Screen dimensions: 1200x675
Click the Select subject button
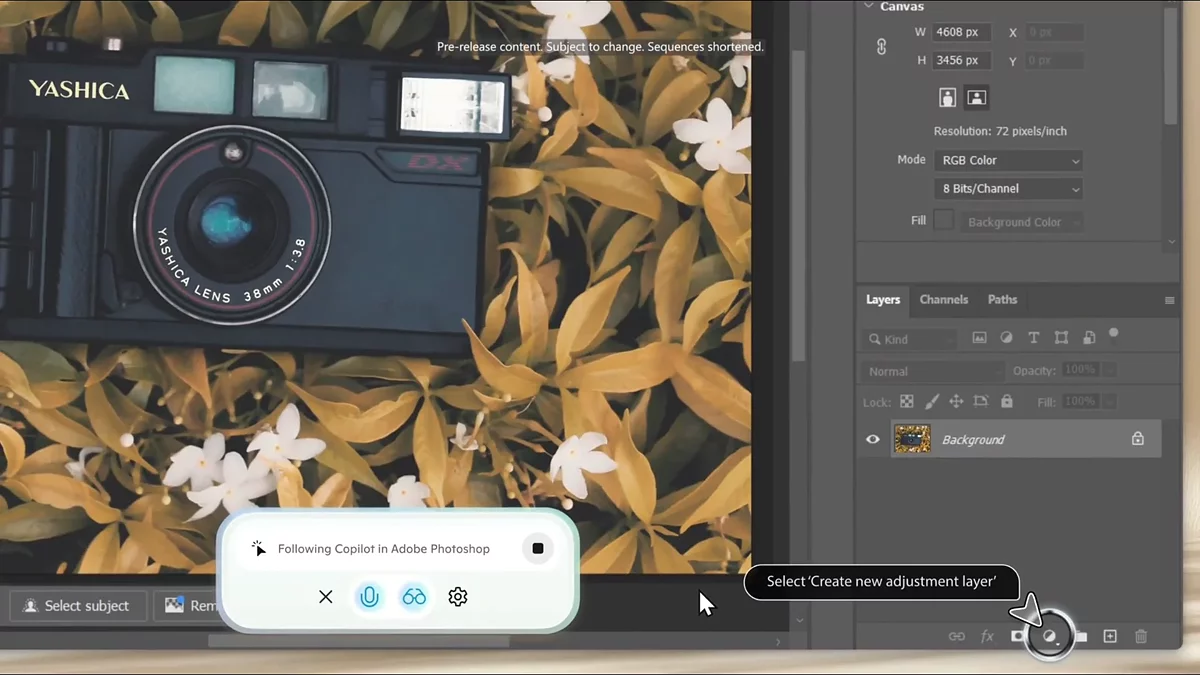pyautogui.click(x=78, y=606)
